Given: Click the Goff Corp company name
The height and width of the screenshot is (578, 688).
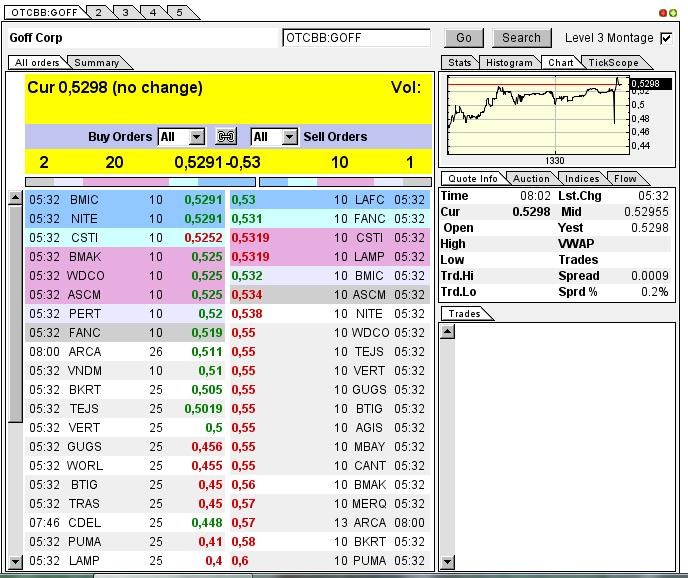Looking at the screenshot, I should click(x=36, y=38).
